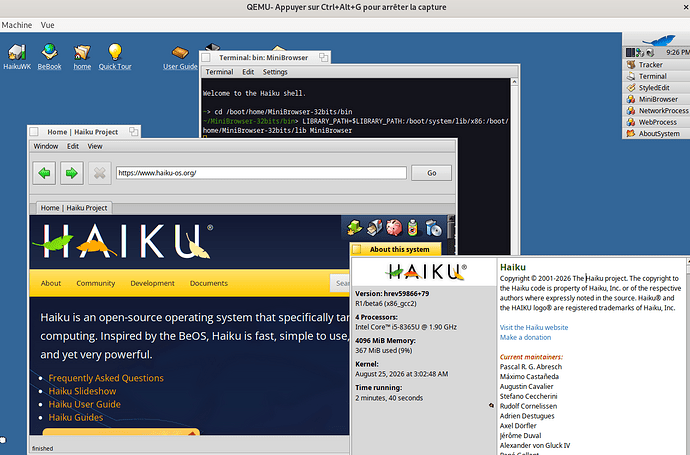Screen dimensions: 690x455
Task: Open the BeBook desktop icon
Action: tap(49, 57)
